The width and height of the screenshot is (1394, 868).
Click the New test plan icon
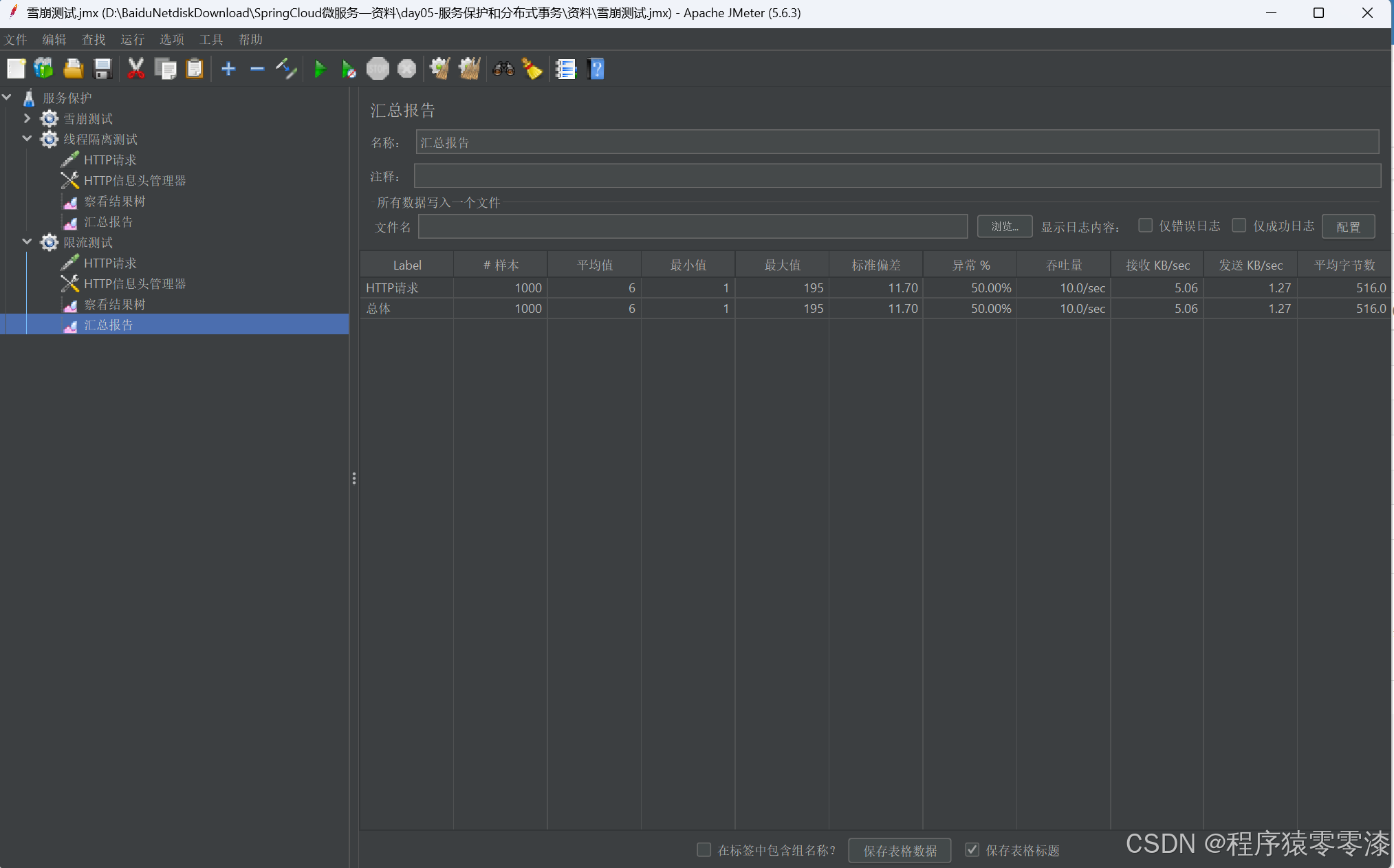16,69
